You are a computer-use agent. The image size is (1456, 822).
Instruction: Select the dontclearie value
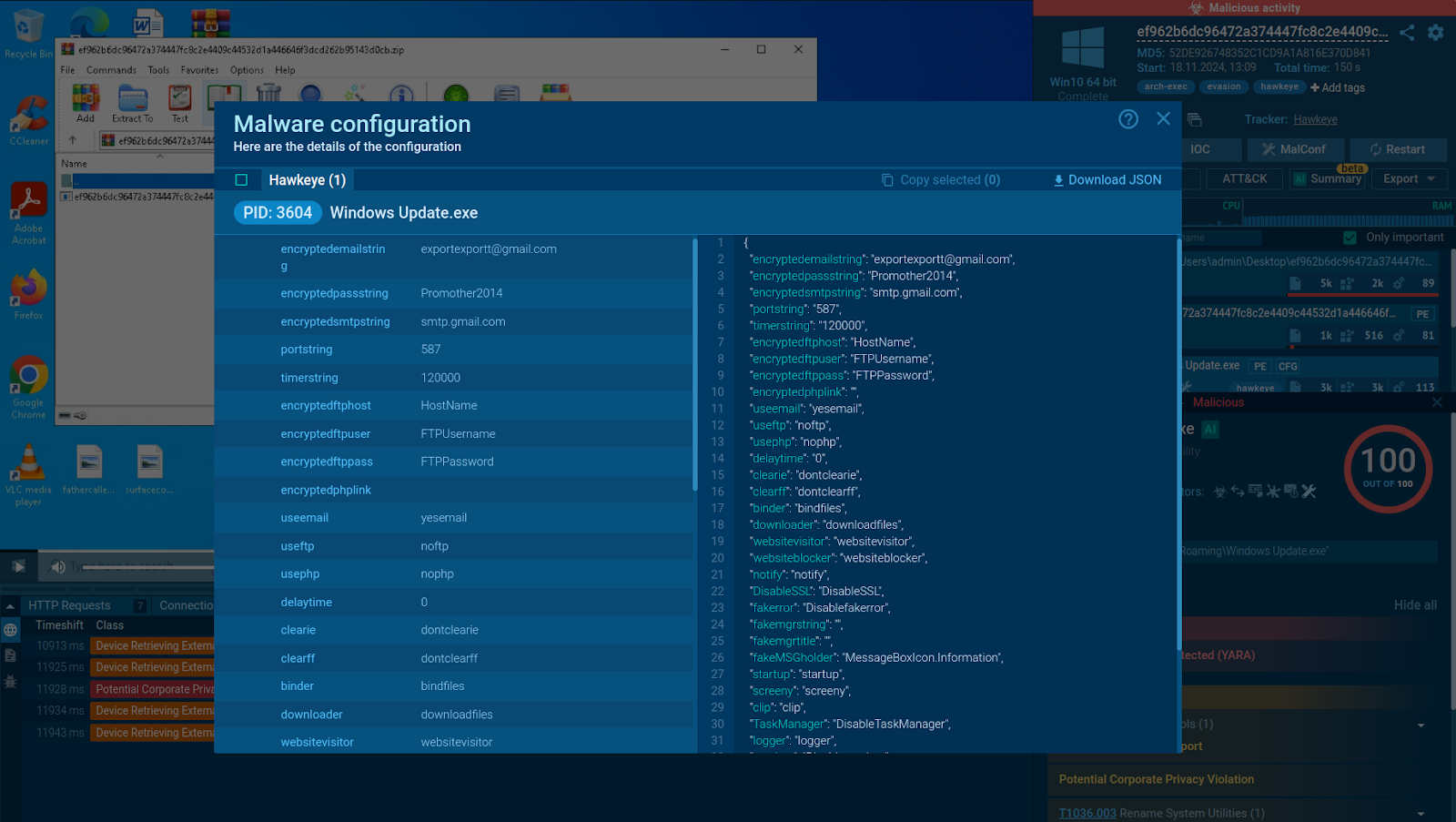coord(450,630)
